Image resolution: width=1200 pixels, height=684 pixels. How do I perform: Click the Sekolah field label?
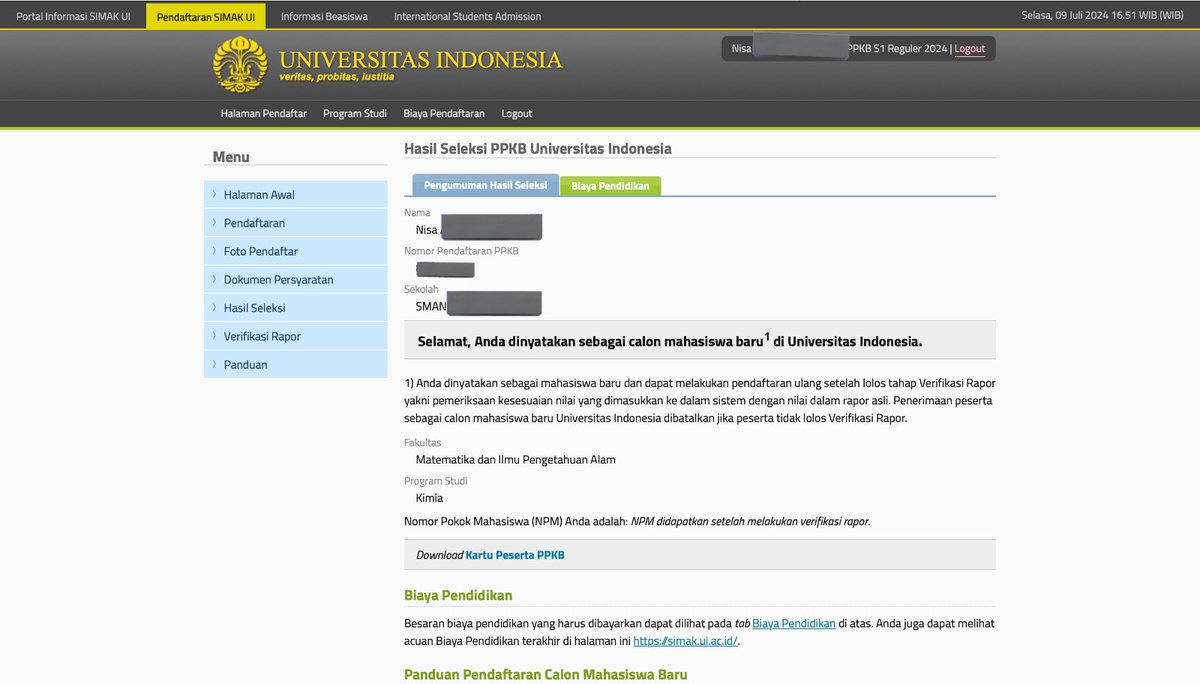pos(421,289)
